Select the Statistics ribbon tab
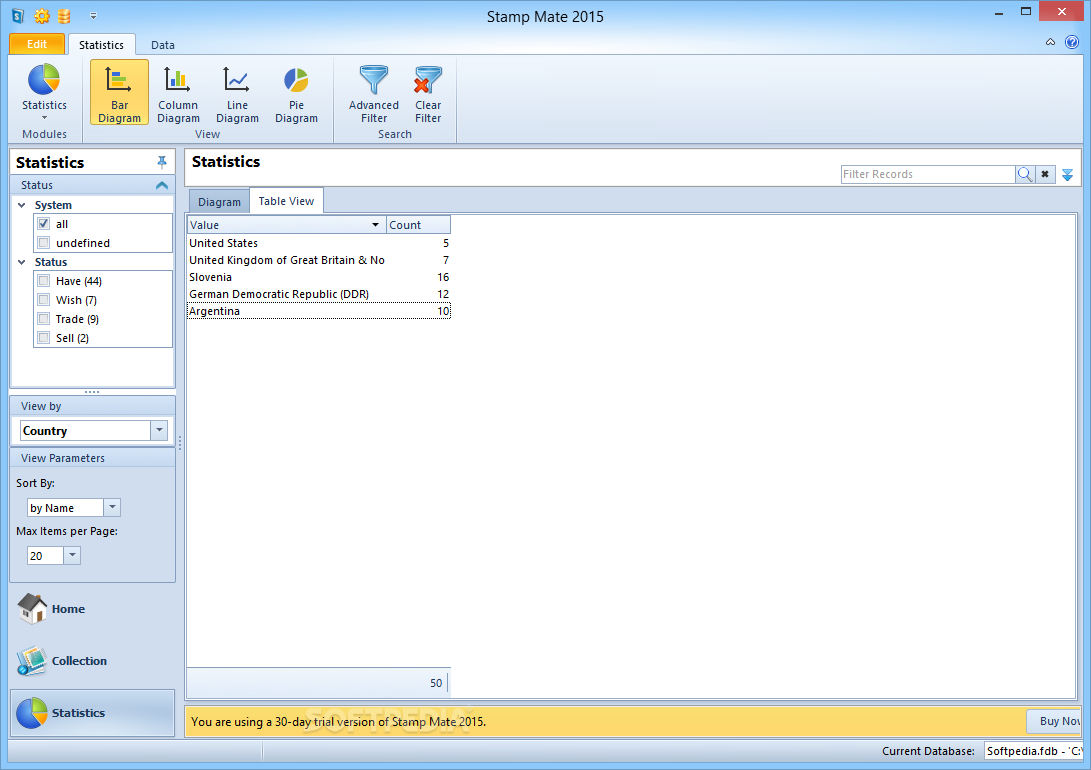This screenshot has width=1091, height=770. coord(102,45)
